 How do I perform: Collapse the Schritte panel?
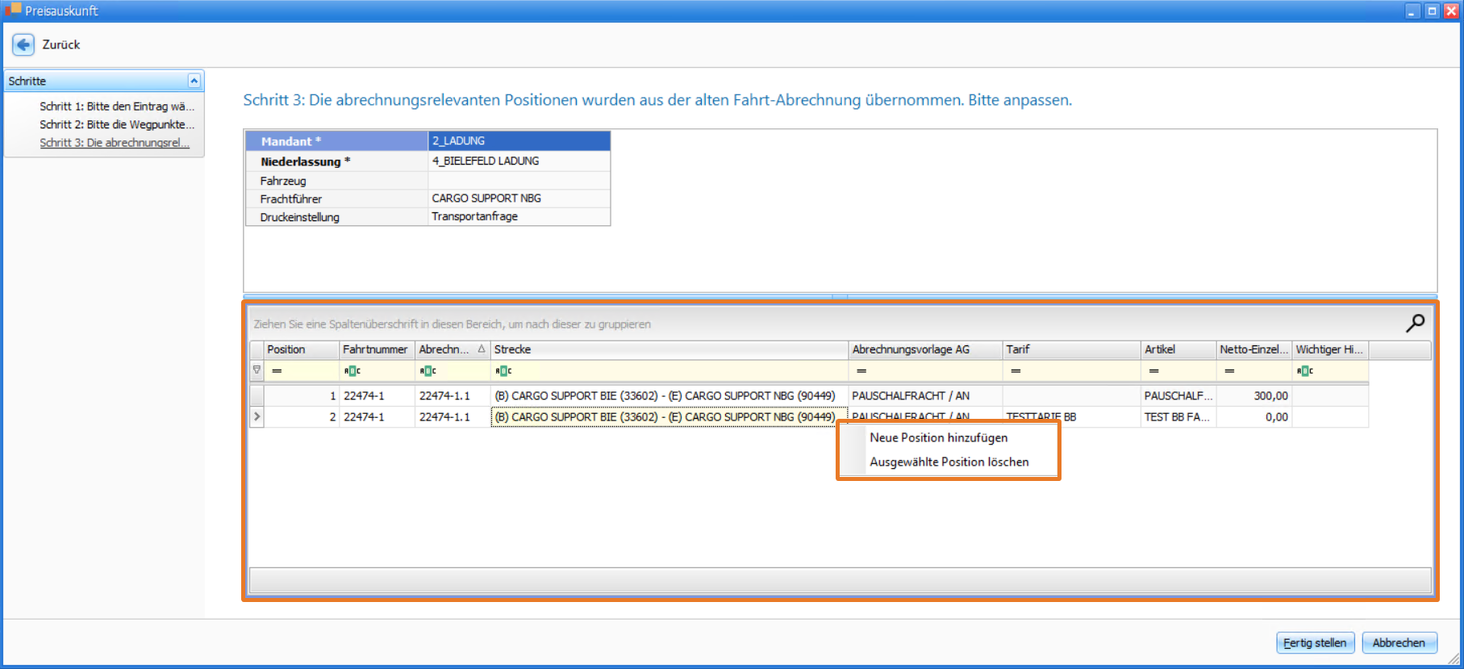click(194, 81)
